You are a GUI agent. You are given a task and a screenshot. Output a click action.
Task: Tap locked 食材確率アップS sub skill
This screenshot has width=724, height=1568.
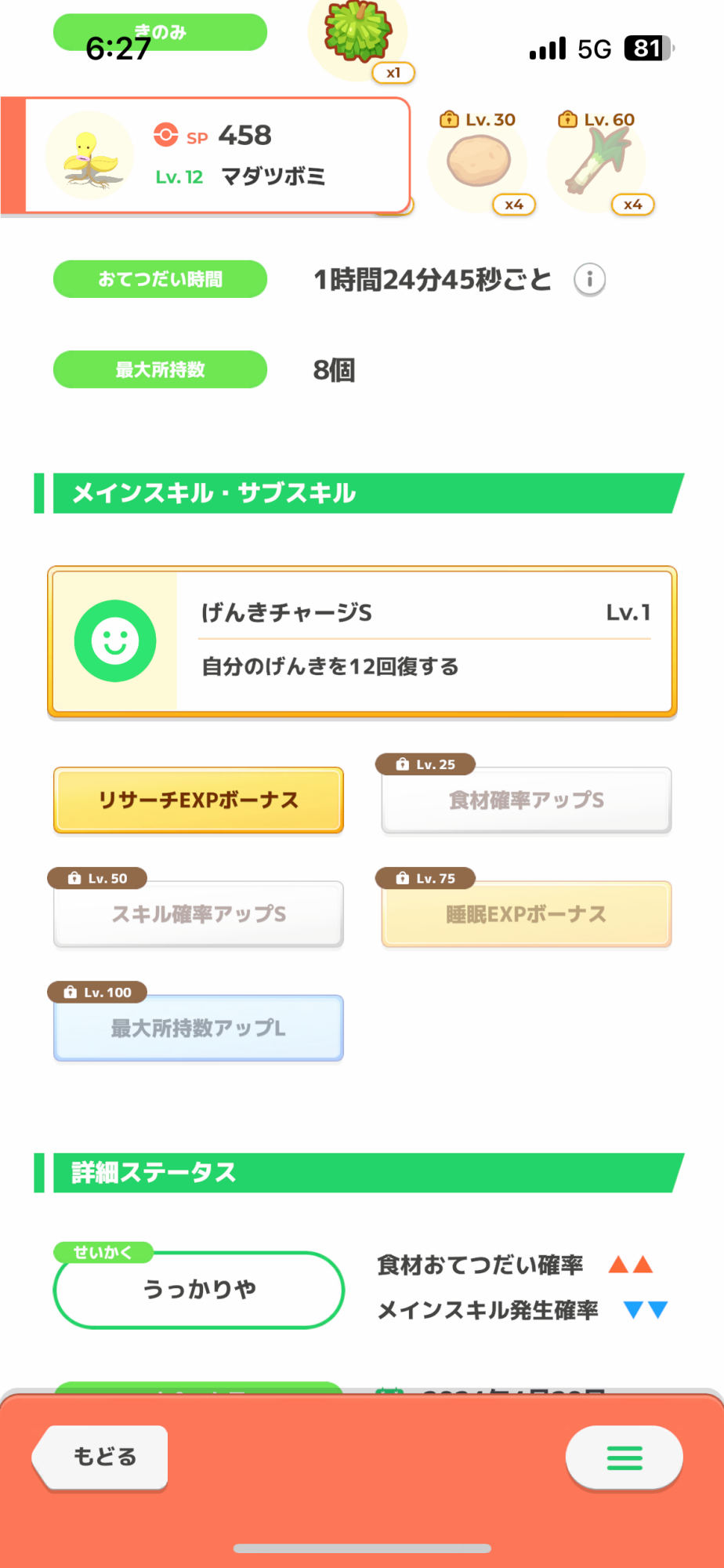526,800
